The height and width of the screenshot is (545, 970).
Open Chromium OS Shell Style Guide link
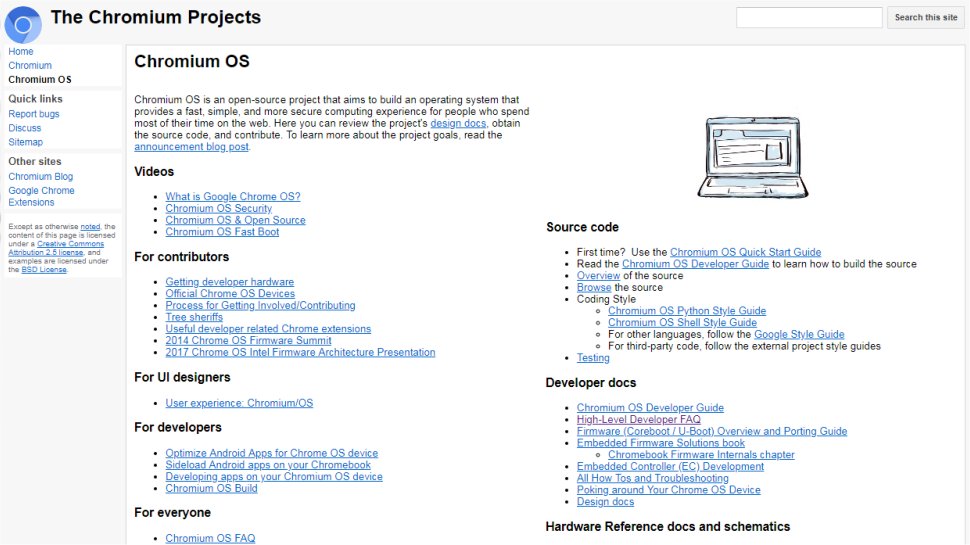point(682,322)
